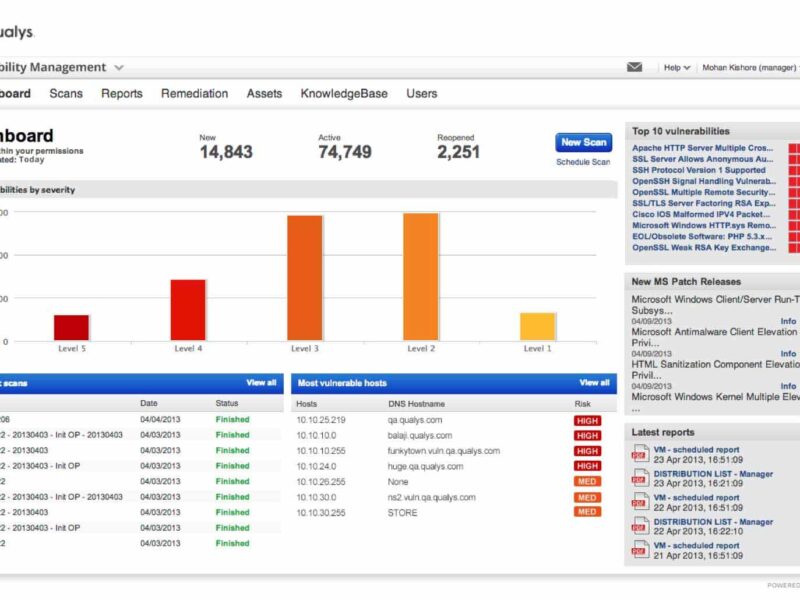This screenshot has height=600, width=800.
Task: Click the HIGH risk badge for qa.qualys.com
Action: [587, 421]
